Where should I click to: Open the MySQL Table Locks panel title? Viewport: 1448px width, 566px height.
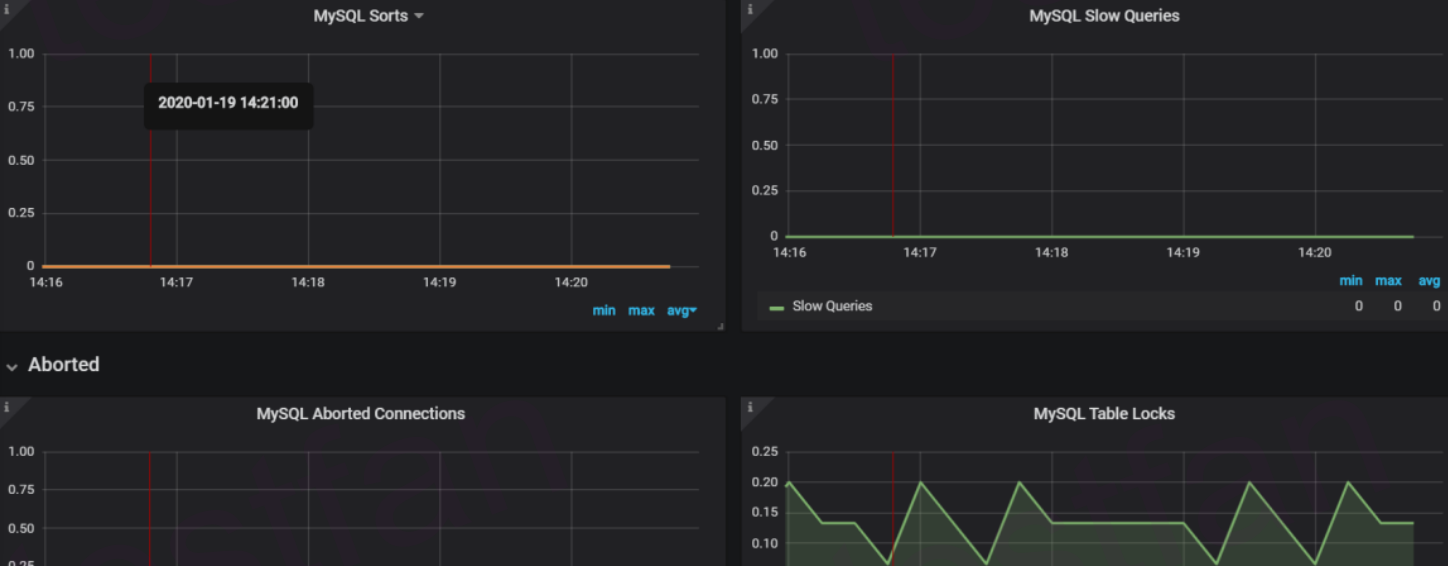point(1104,414)
